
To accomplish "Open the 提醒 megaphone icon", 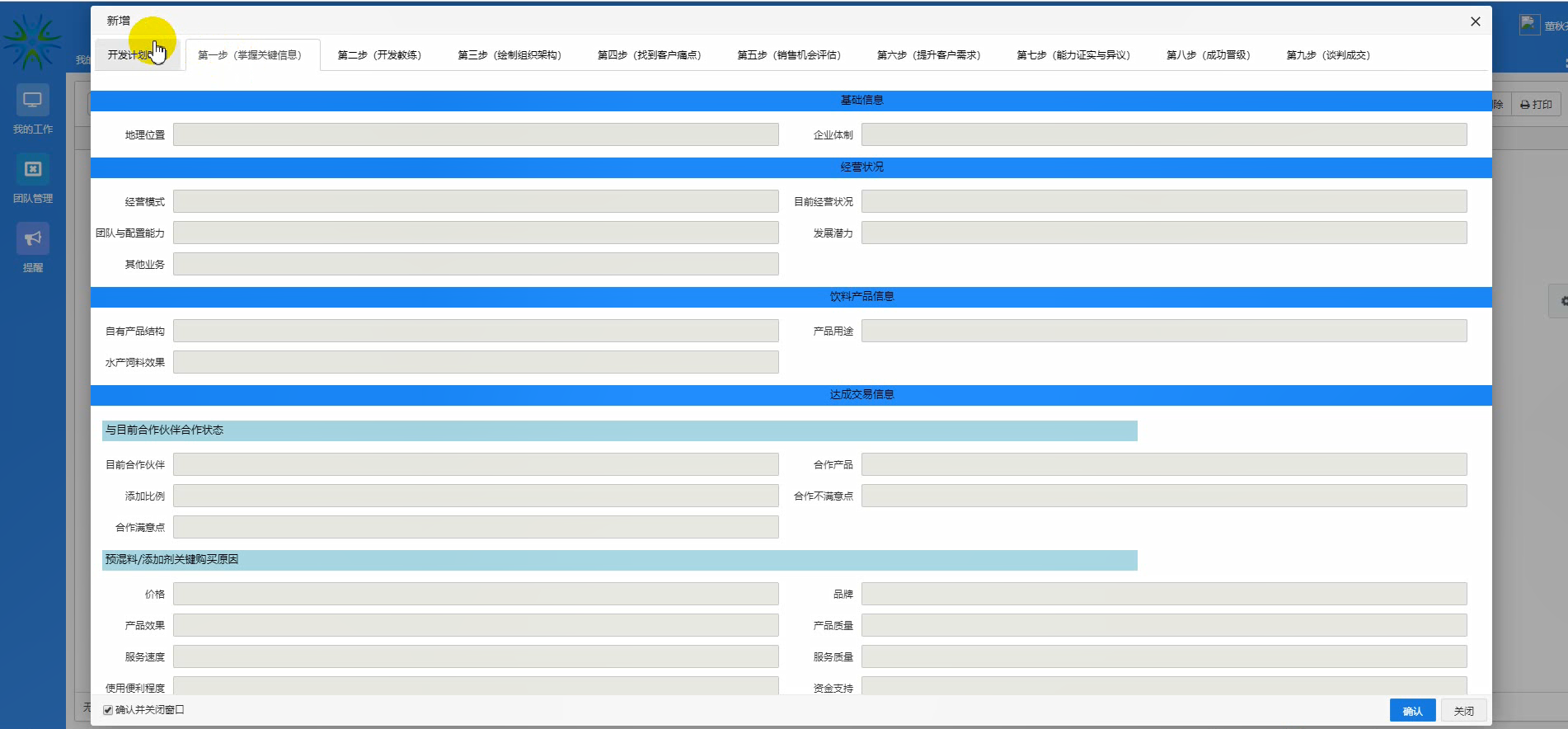I will [32, 239].
